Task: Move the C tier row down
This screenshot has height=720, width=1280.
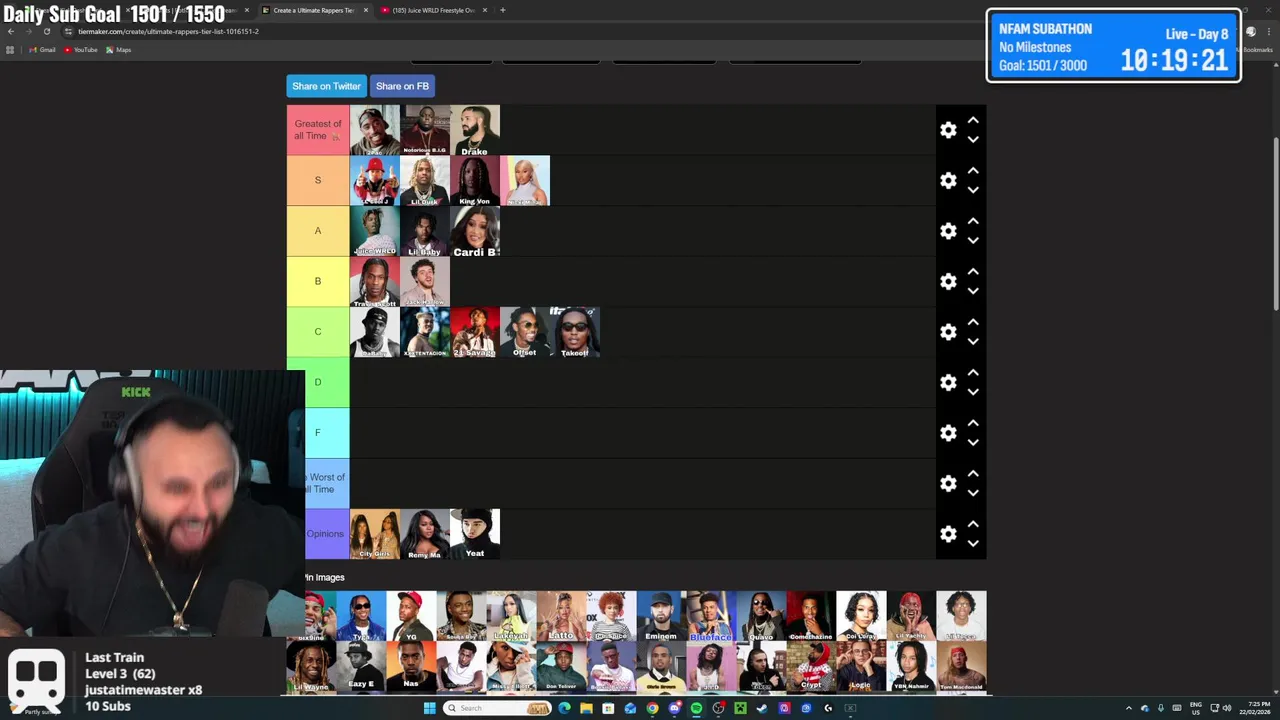Action: click(973, 342)
